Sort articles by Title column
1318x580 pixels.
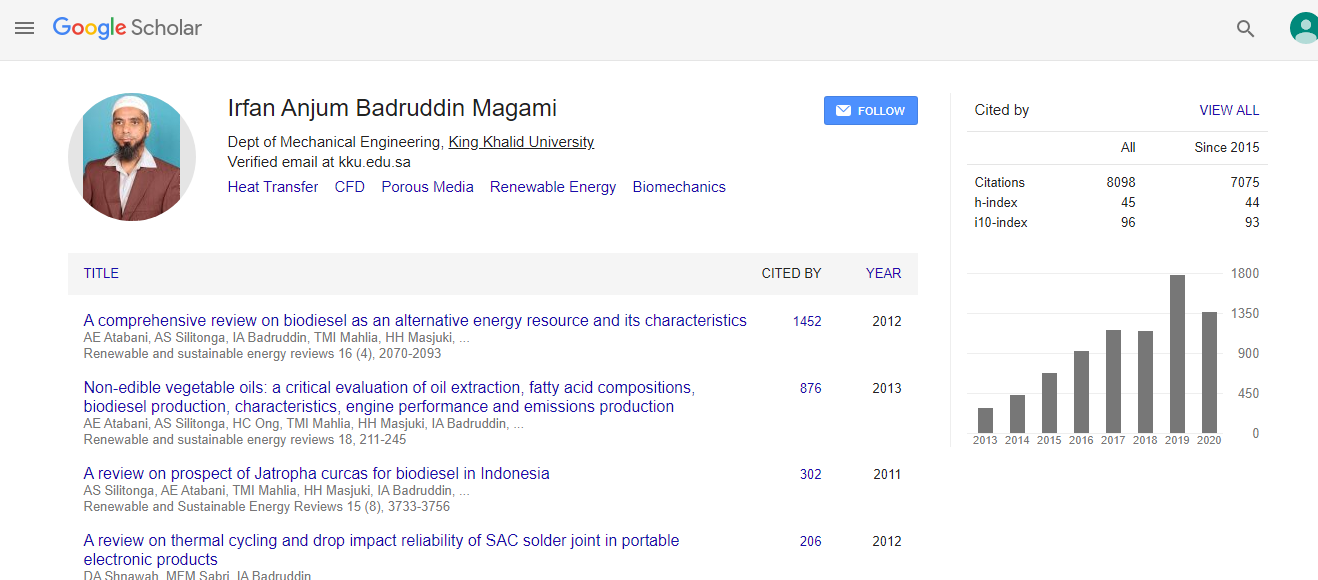pos(101,273)
